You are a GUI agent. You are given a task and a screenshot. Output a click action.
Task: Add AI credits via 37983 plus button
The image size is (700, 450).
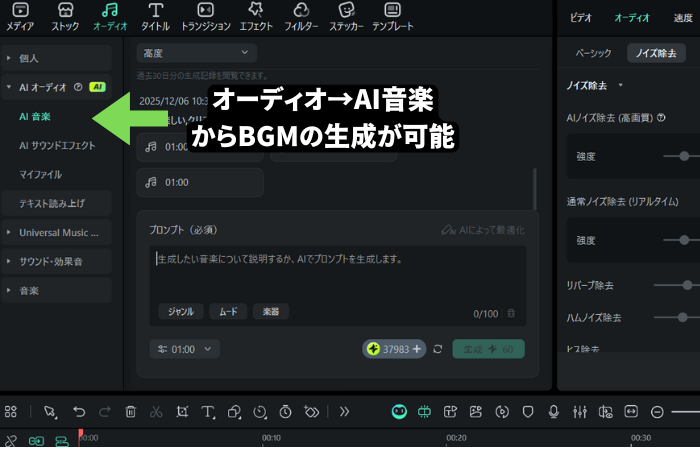tap(417, 349)
